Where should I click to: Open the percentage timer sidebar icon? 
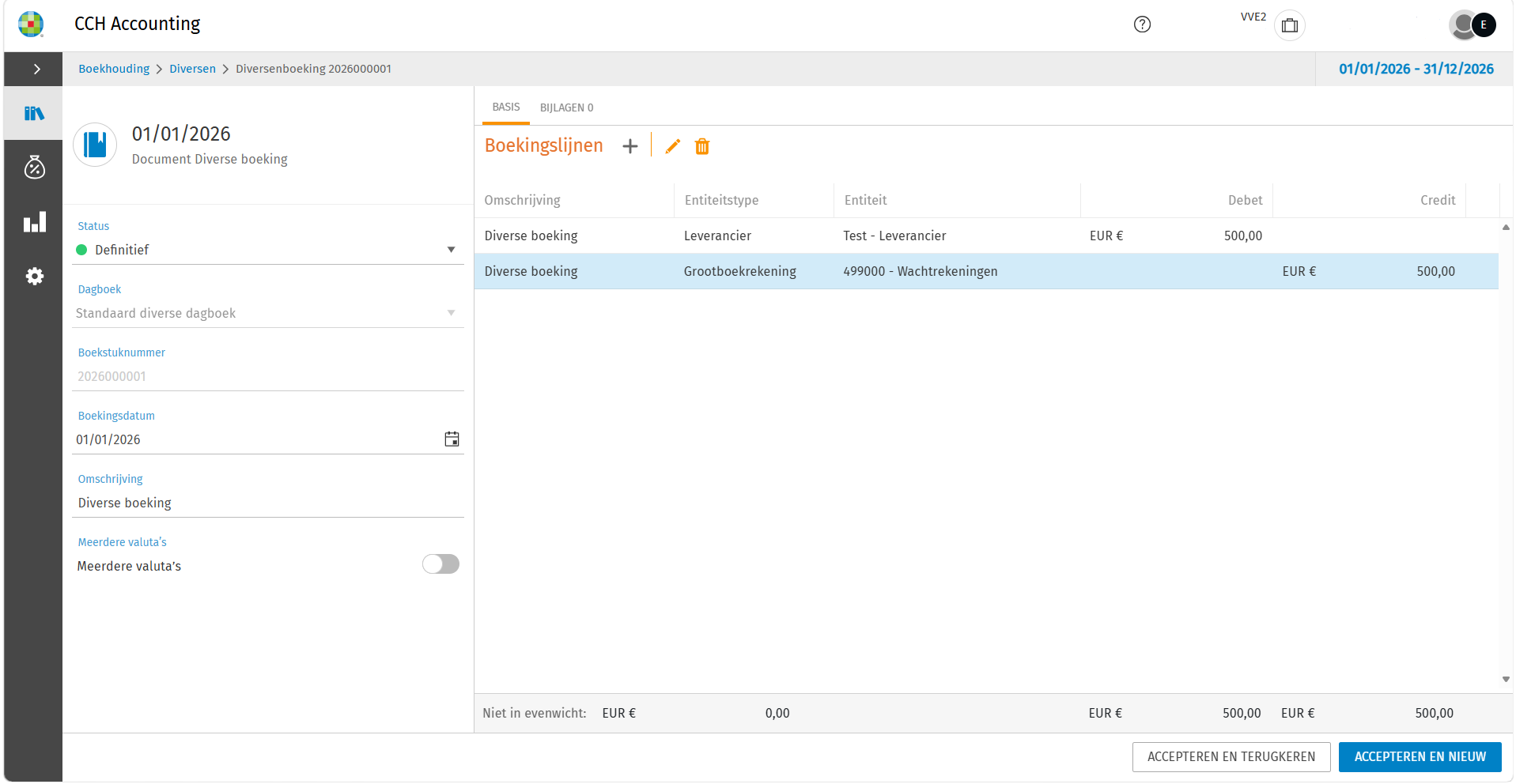point(34,167)
